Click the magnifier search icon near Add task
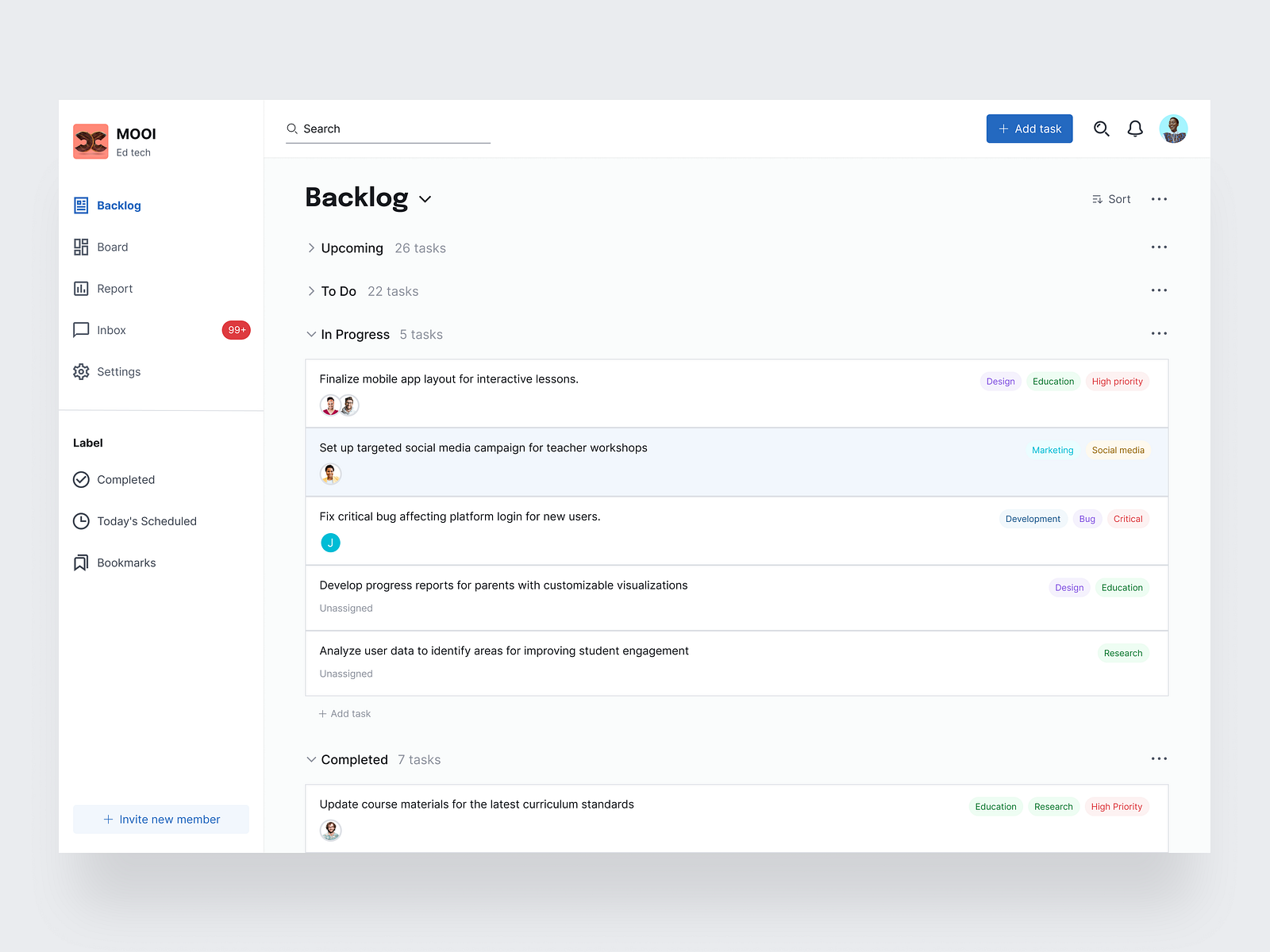 [x=1102, y=129]
